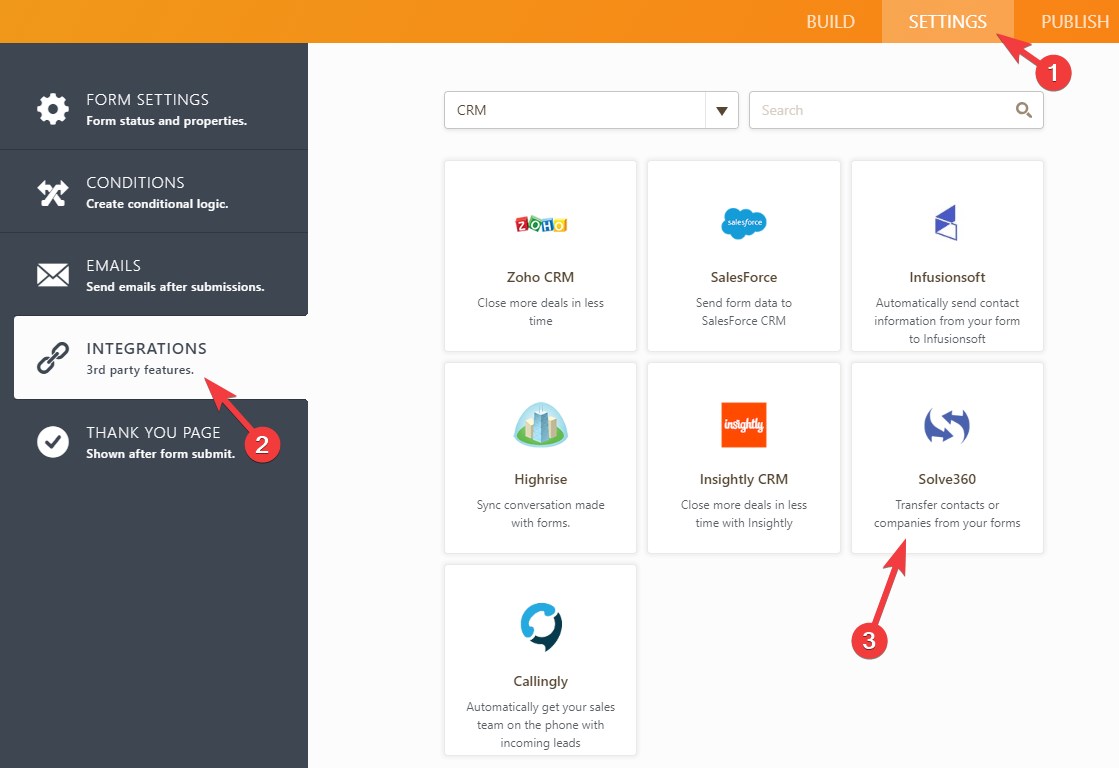This screenshot has height=768, width=1119.
Task: Select the Highrise title
Action: [540, 479]
